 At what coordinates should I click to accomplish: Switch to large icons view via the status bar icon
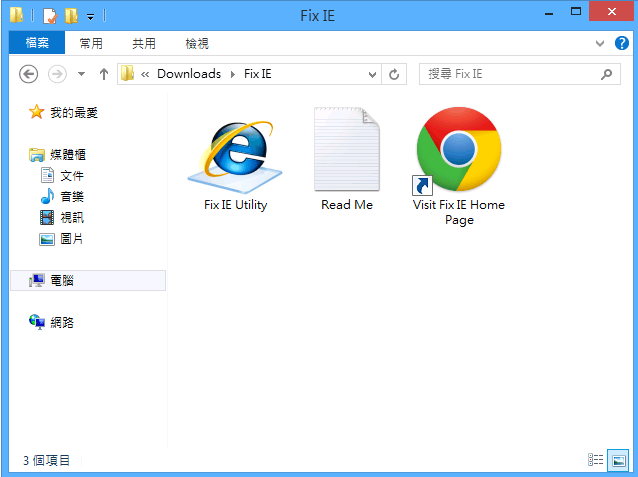(618, 460)
